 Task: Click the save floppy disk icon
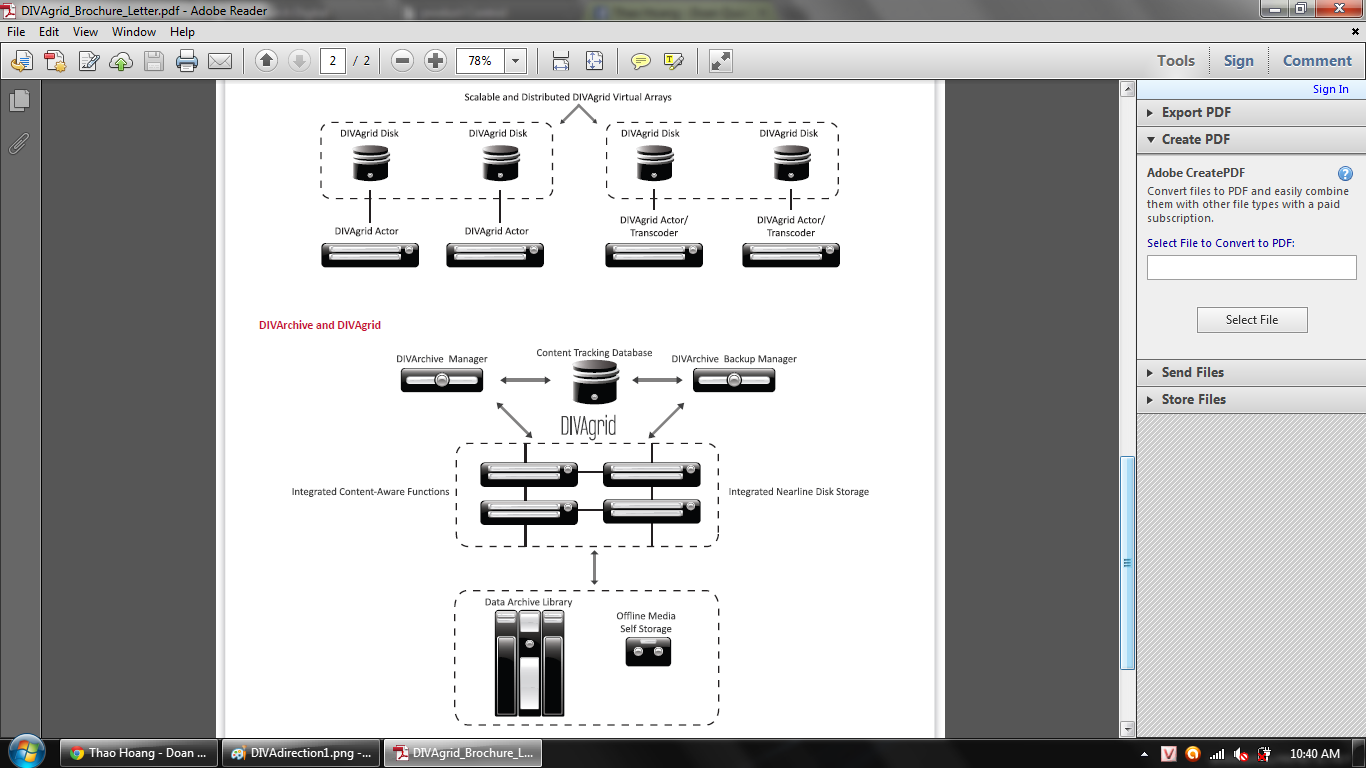click(154, 61)
